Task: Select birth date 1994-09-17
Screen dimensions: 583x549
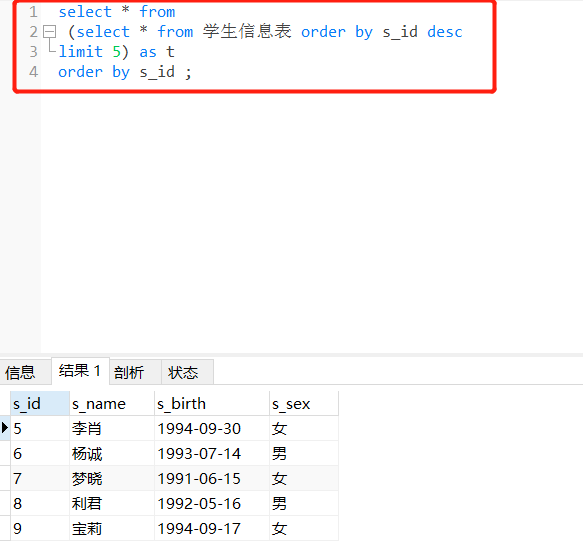Action: point(212,528)
